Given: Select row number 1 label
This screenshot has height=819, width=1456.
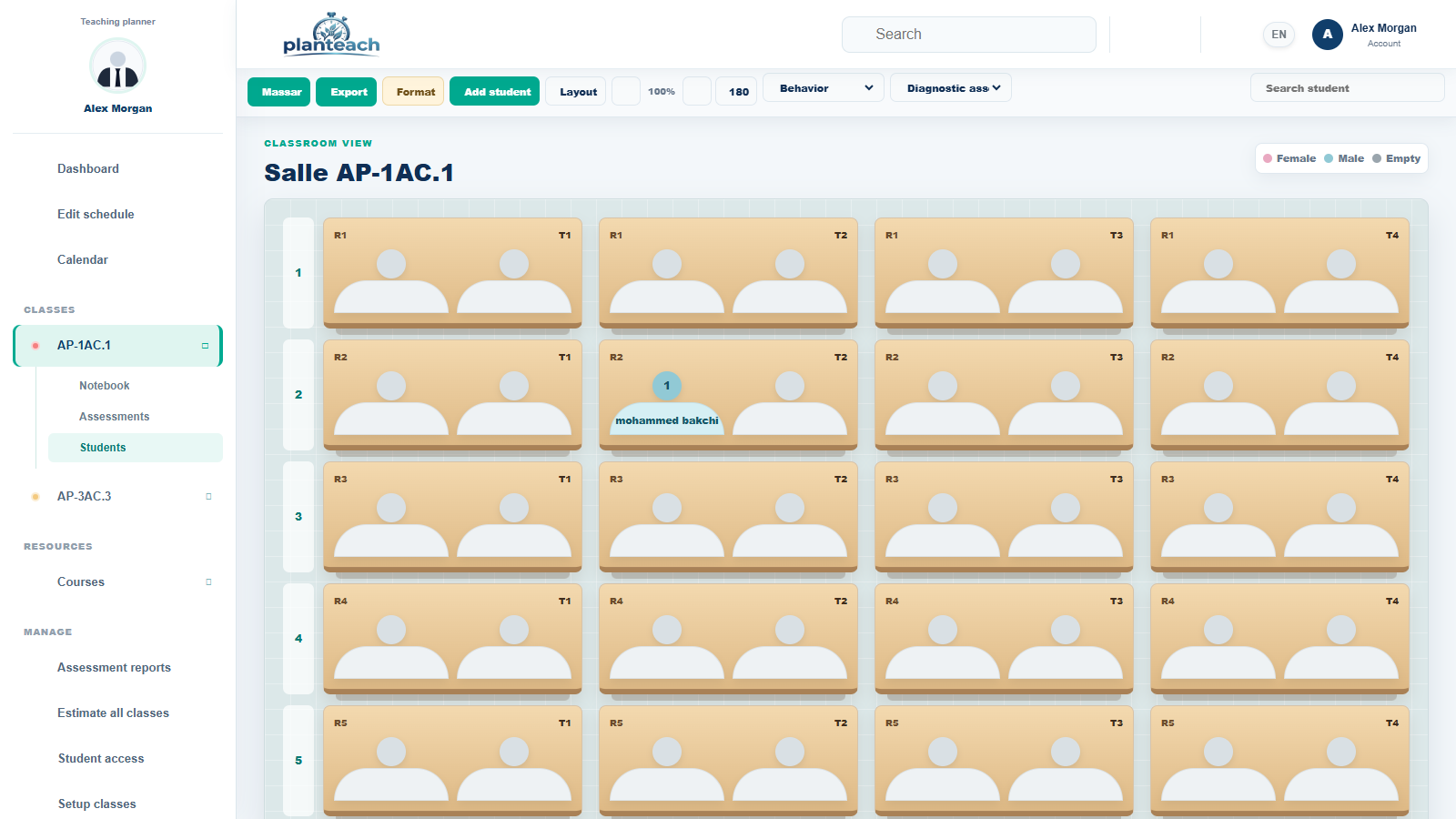Looking at the screenshot, I should pos(298,273).
